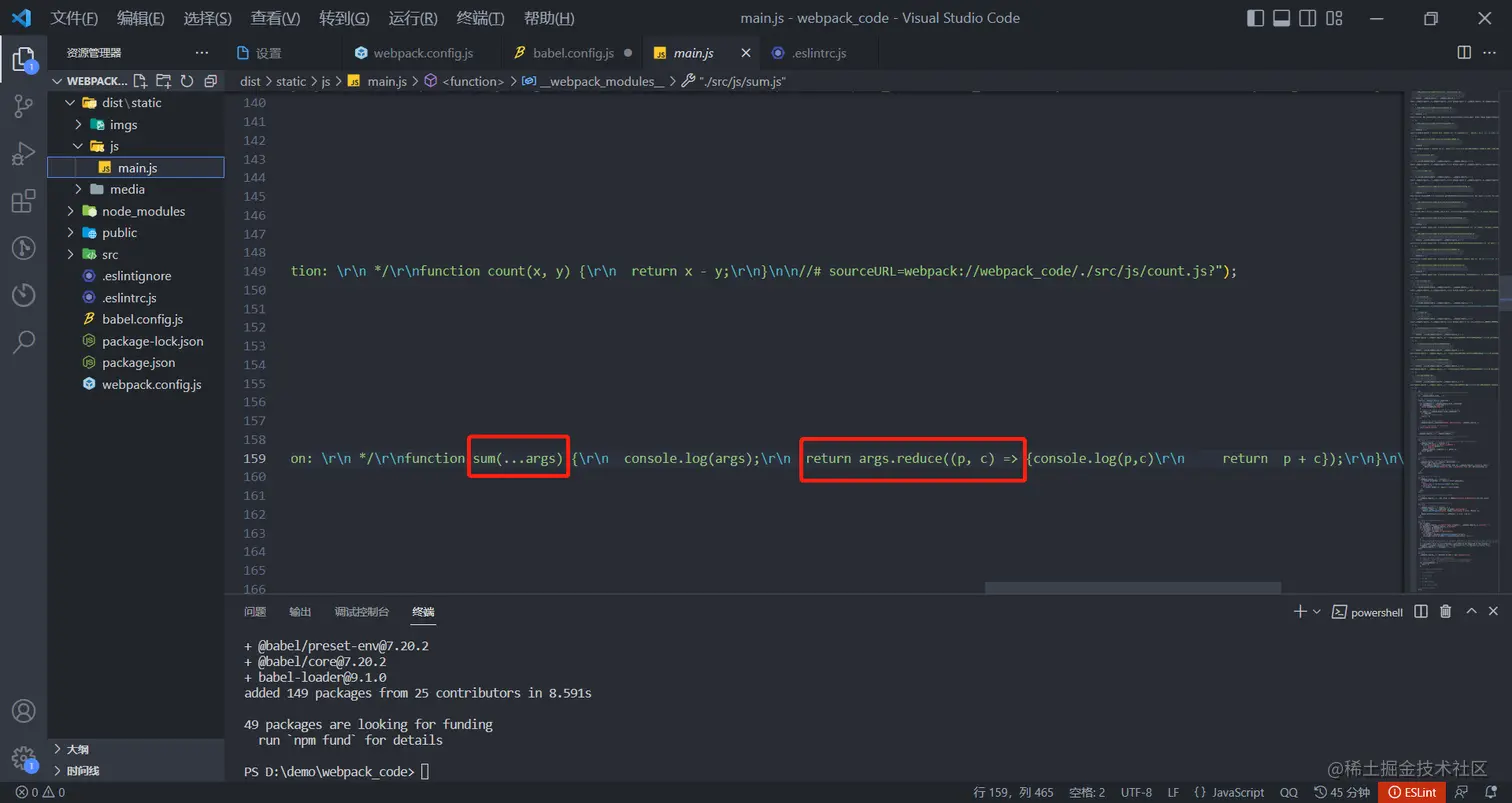Open the Run and Debug view
This screenshot has width=1512, height=803.
pos(23,154)
